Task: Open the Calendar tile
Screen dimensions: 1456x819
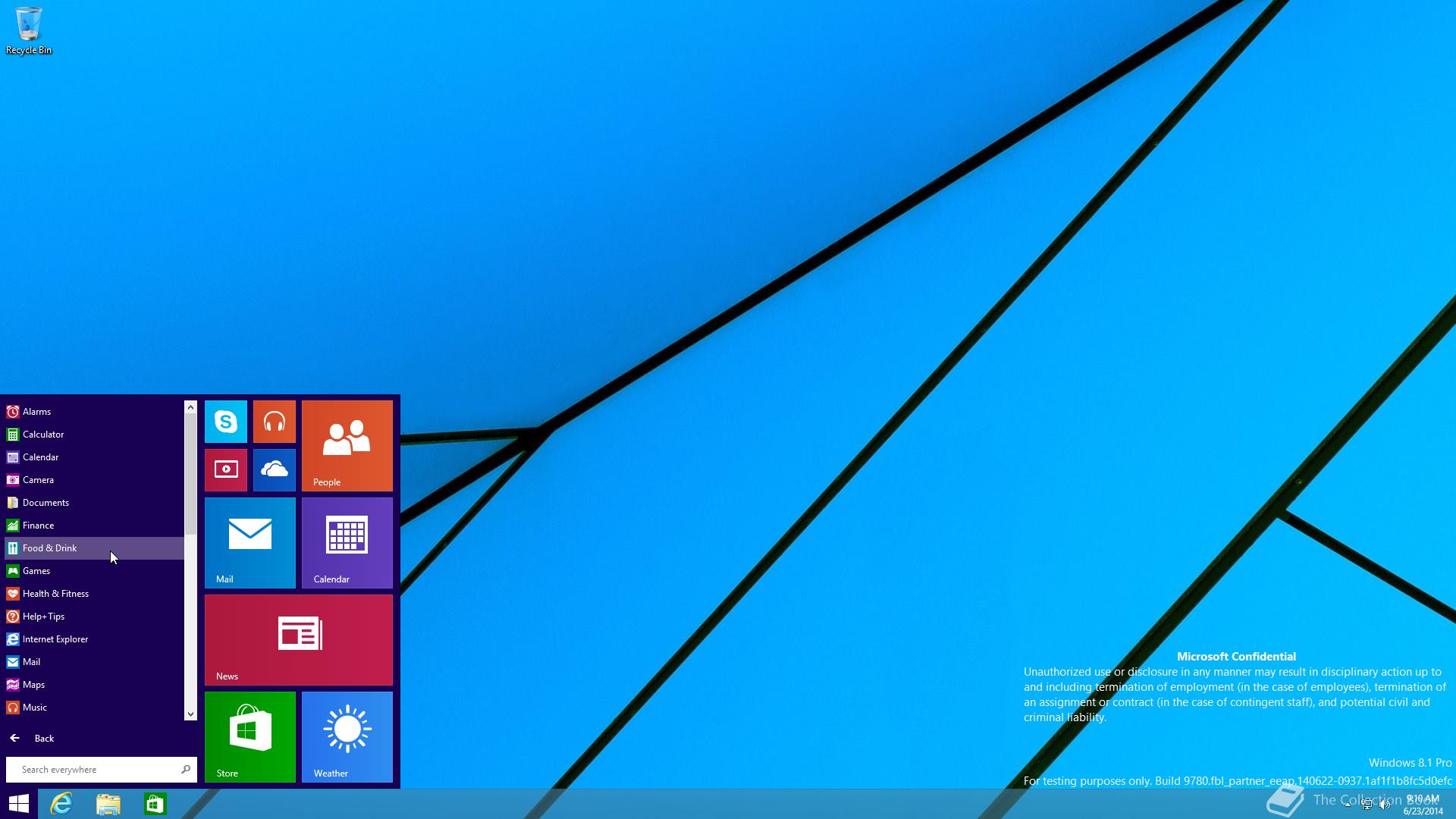Action: [x=347, y=543]
